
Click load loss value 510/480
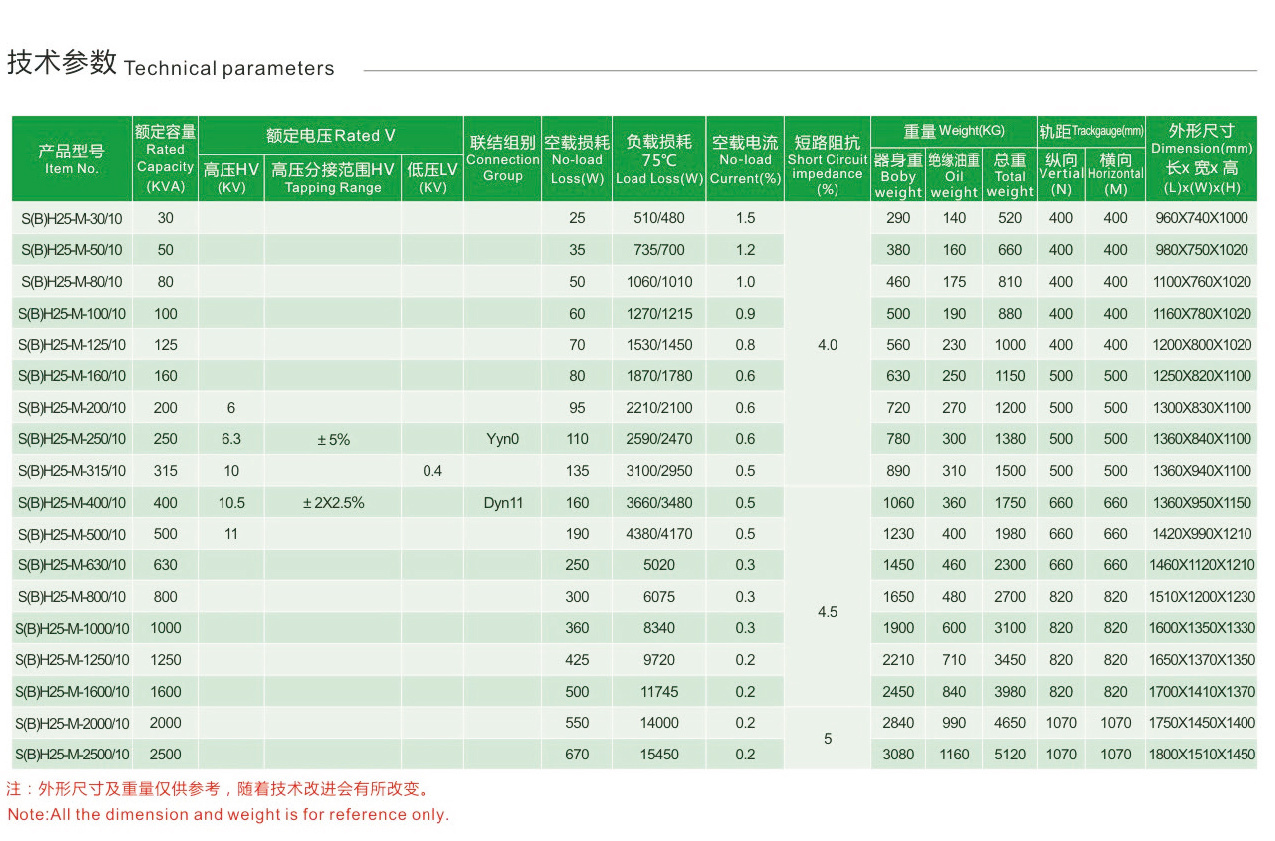click(659, 218)
